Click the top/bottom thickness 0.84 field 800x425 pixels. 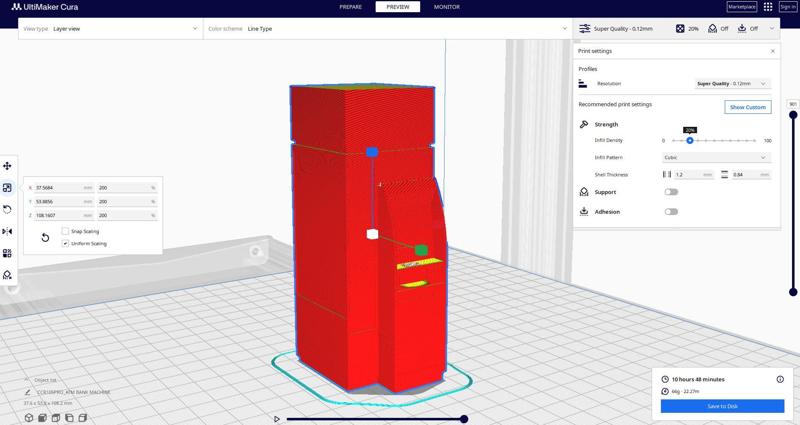(751, 174)
